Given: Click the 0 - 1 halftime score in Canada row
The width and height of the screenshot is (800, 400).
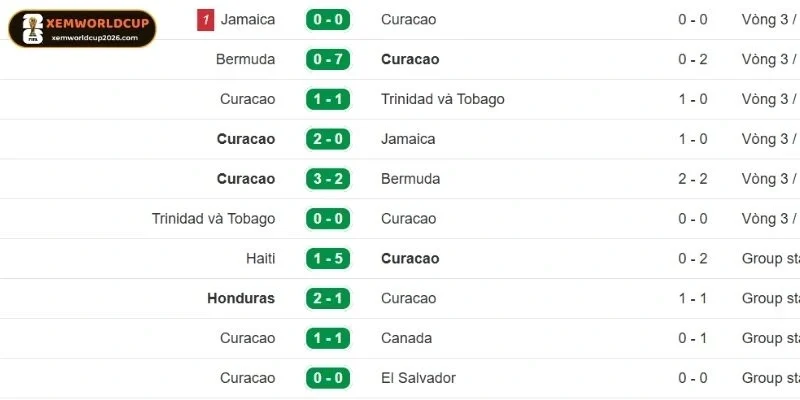Looking at the screenshot, I should pos(694,339).
